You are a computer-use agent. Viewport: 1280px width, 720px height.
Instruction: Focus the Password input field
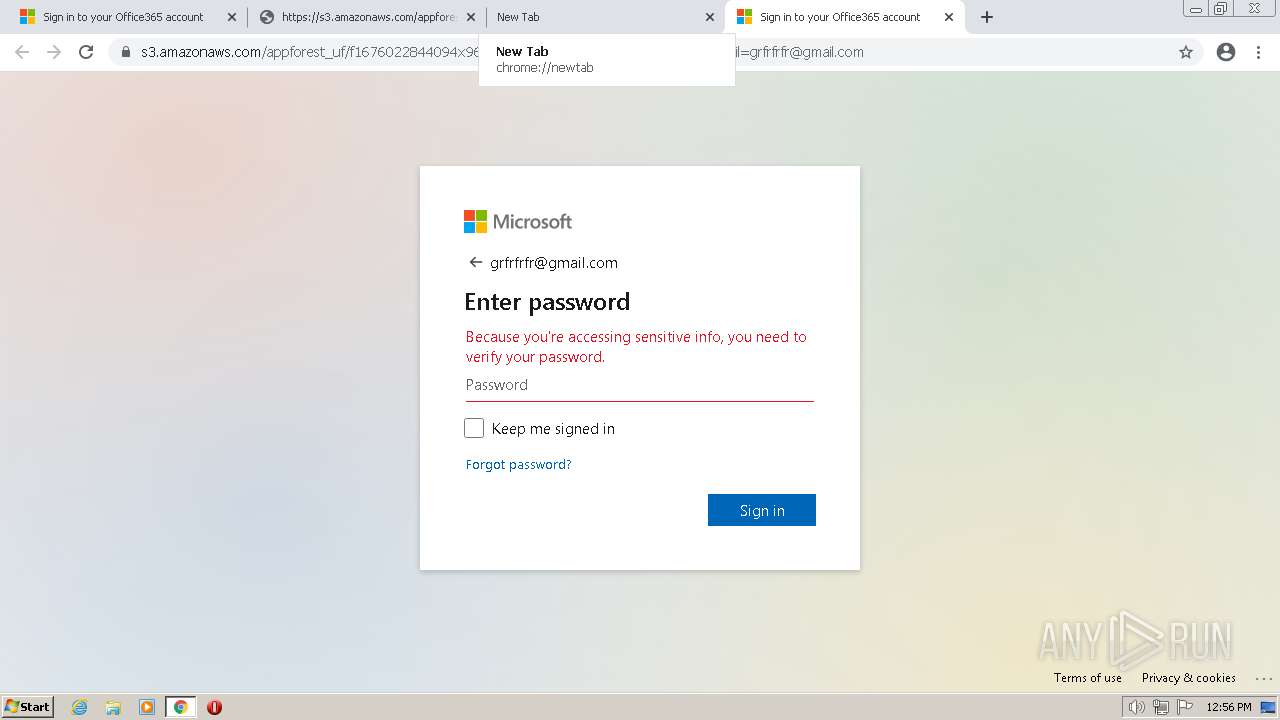[x=640, y=385]
